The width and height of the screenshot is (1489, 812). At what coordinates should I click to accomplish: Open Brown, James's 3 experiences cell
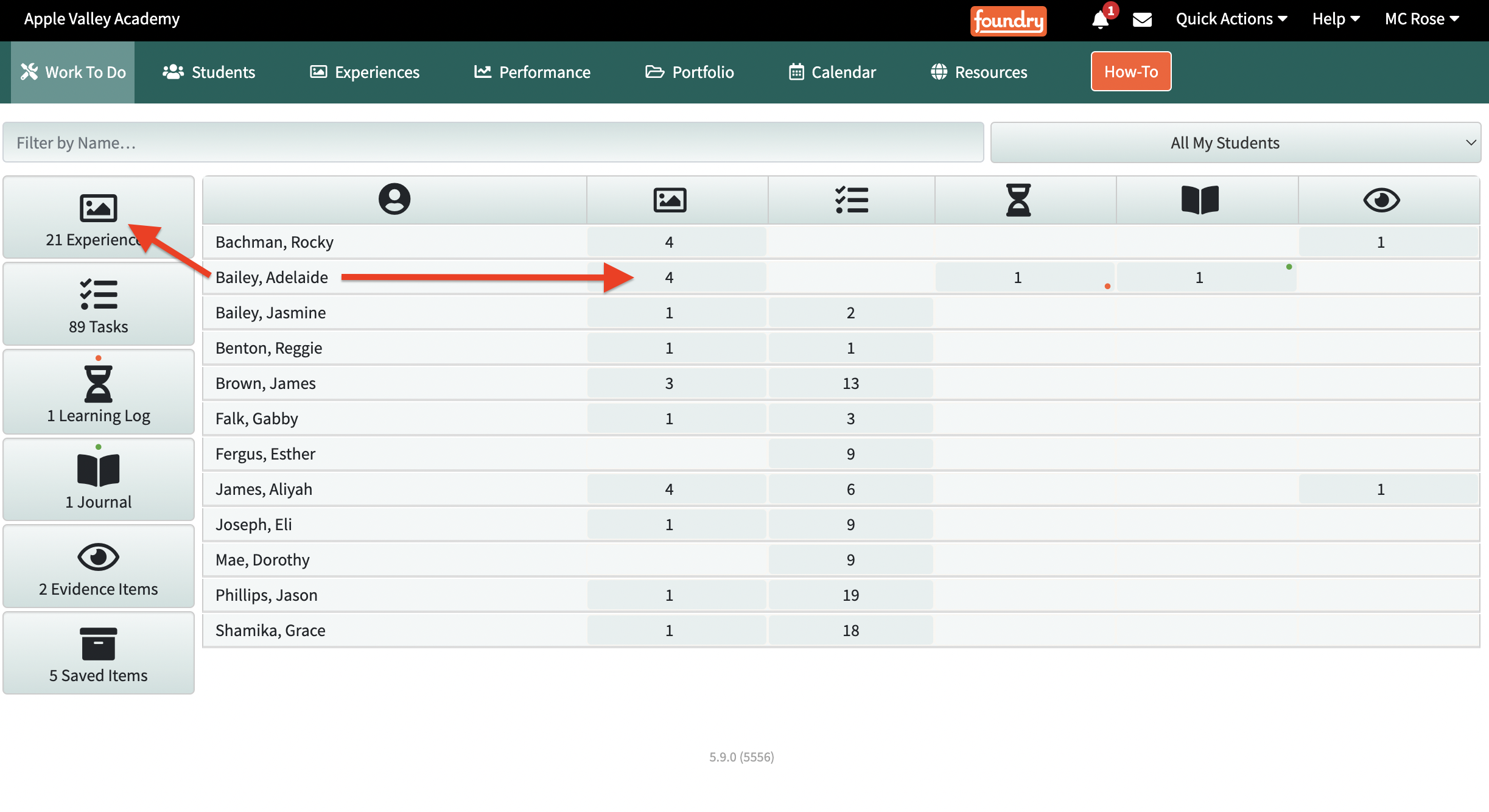(x=676, y=383)
